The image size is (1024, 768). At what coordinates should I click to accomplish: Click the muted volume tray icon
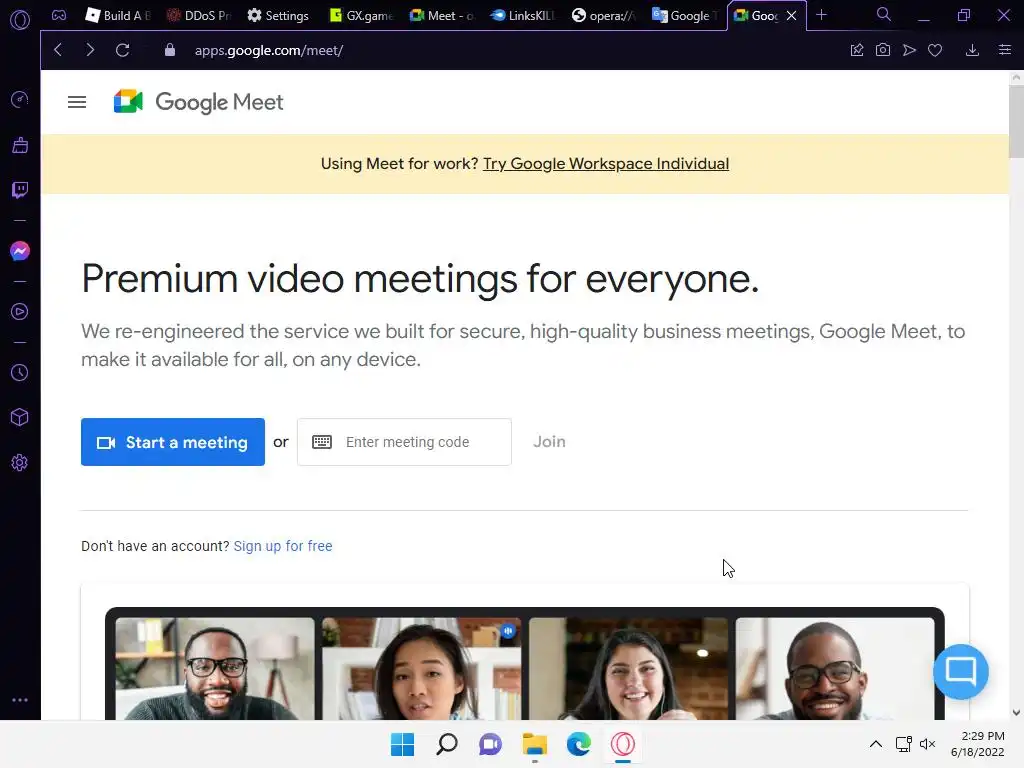pyautogui.click(x=927, y=744)
